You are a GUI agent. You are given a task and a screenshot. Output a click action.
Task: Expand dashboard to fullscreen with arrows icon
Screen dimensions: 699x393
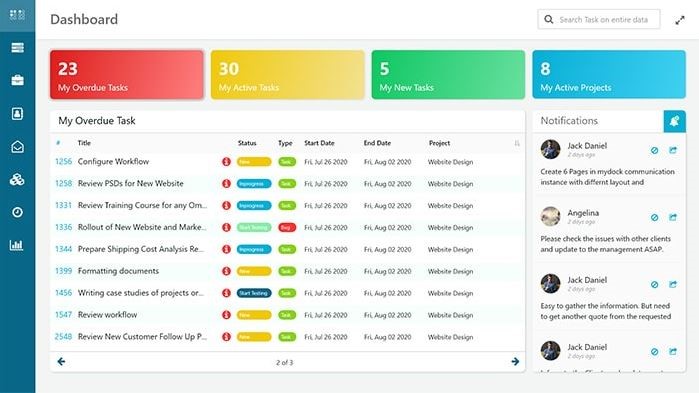(680, 20)
